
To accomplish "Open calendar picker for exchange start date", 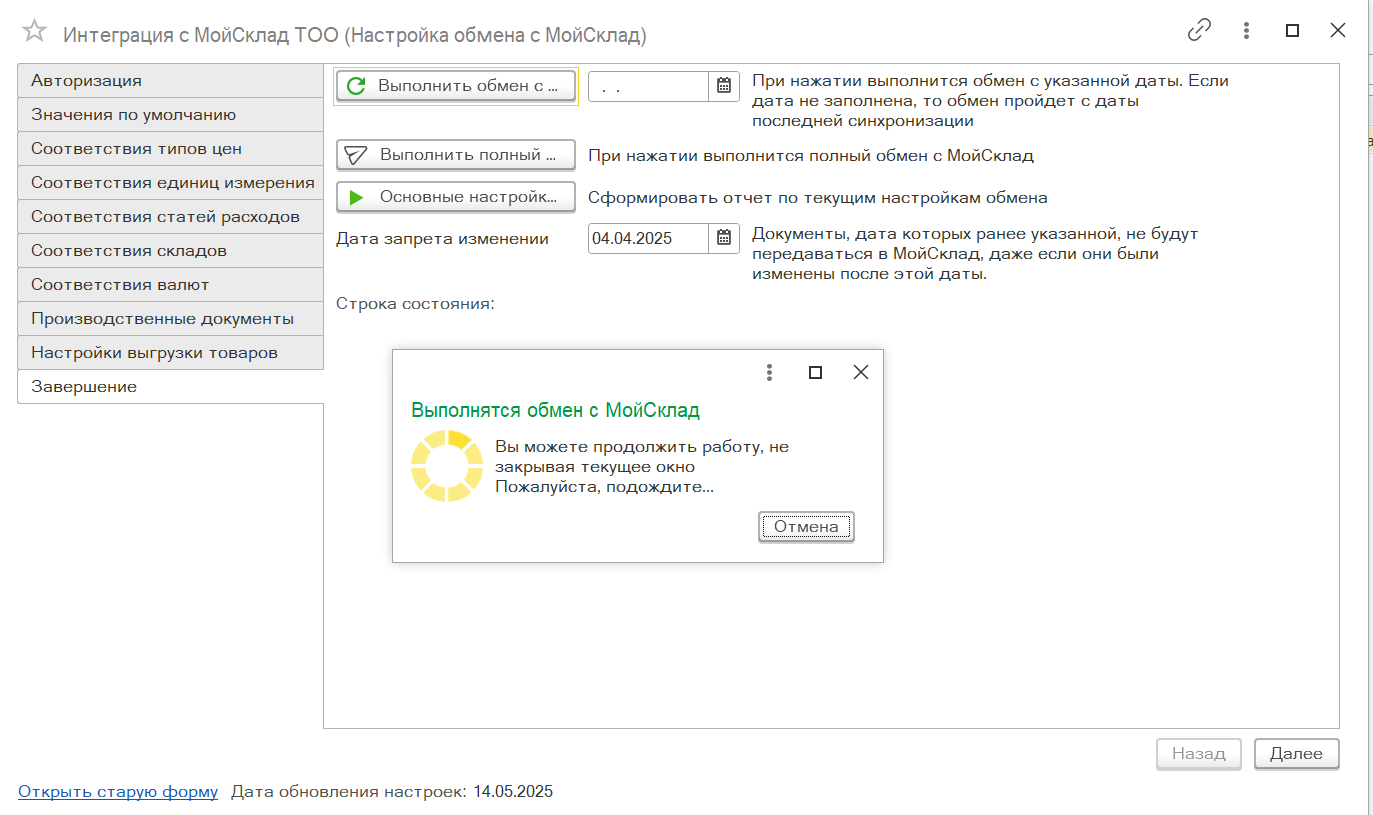I will pos(724,86).
